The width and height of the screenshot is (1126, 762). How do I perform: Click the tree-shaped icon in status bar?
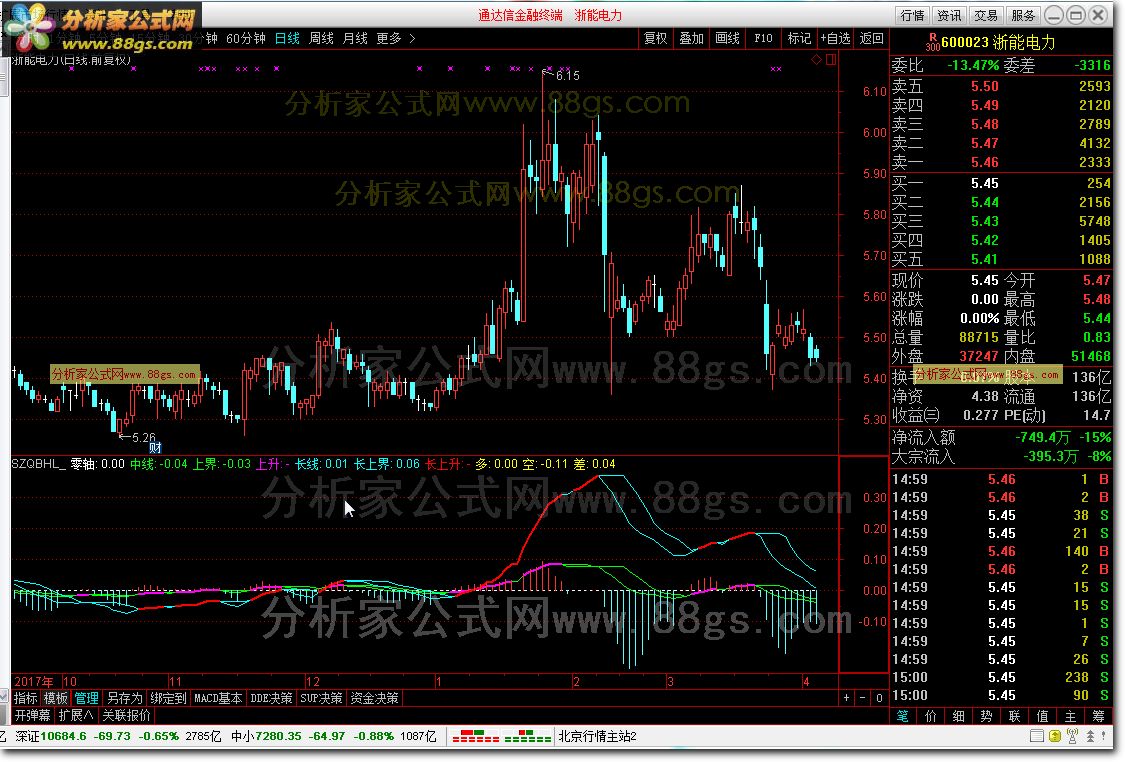1090,736
